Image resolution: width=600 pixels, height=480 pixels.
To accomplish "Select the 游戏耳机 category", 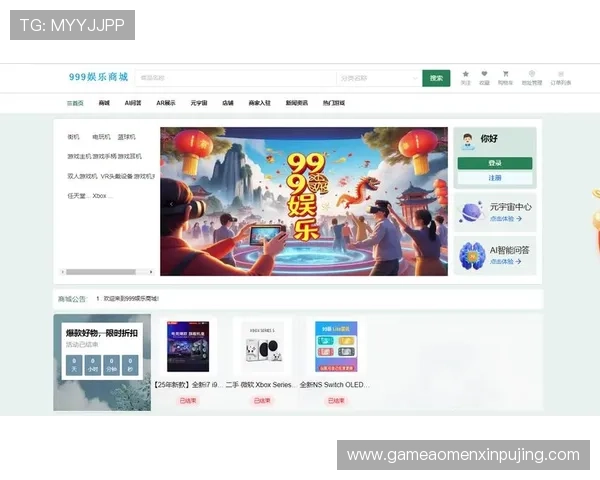I will (x=129, y=156).
